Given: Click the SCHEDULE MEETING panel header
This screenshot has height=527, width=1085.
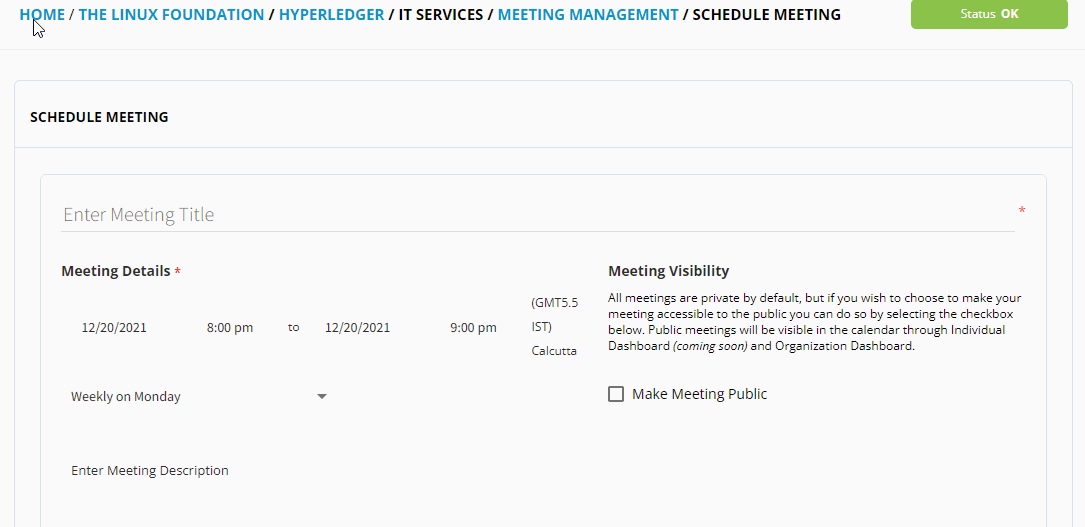Looking at the screenshot, I should tap(99, 117).
